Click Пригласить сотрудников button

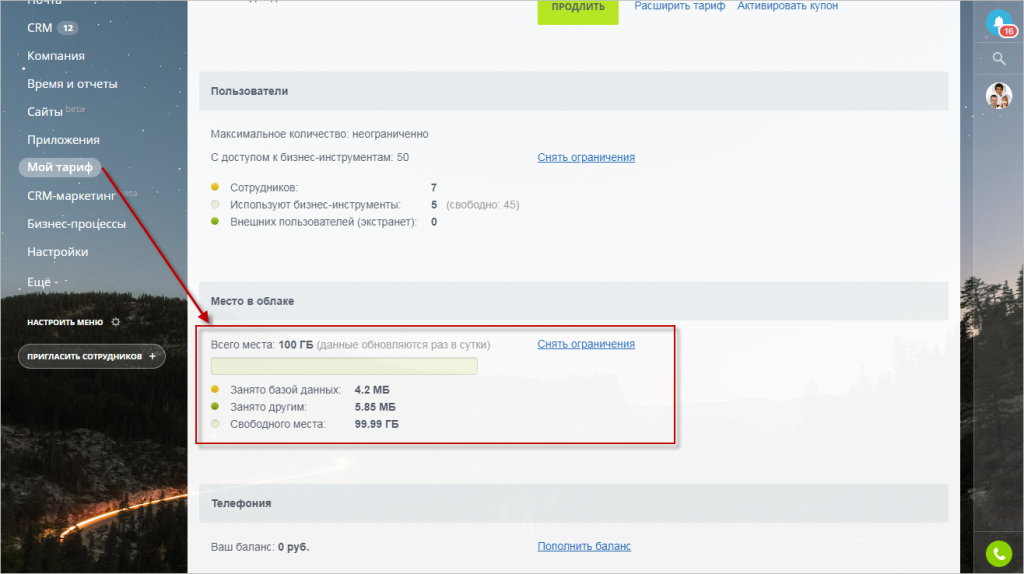91,357
